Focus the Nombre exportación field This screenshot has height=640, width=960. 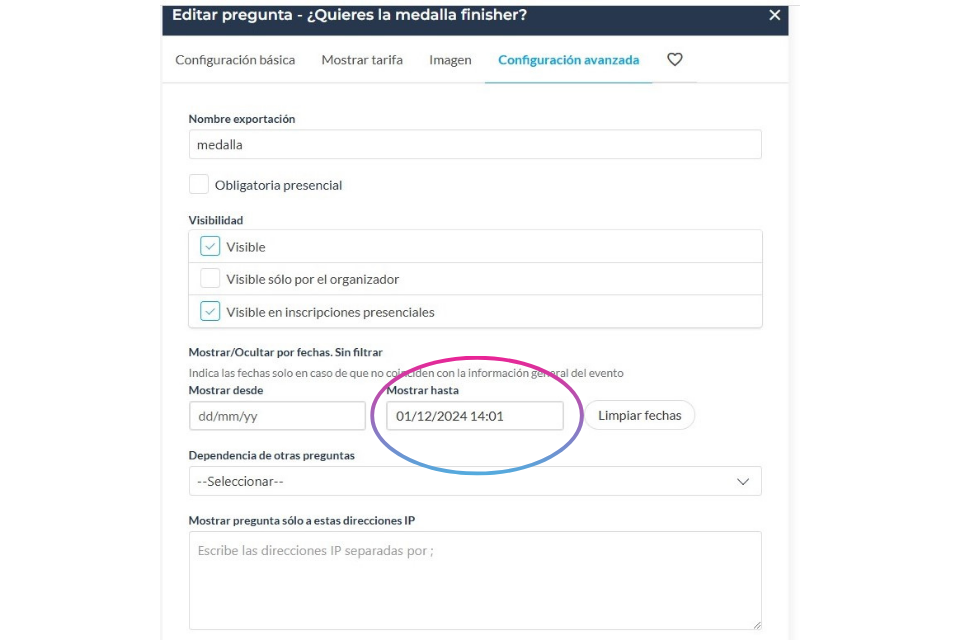pos(475,145)
